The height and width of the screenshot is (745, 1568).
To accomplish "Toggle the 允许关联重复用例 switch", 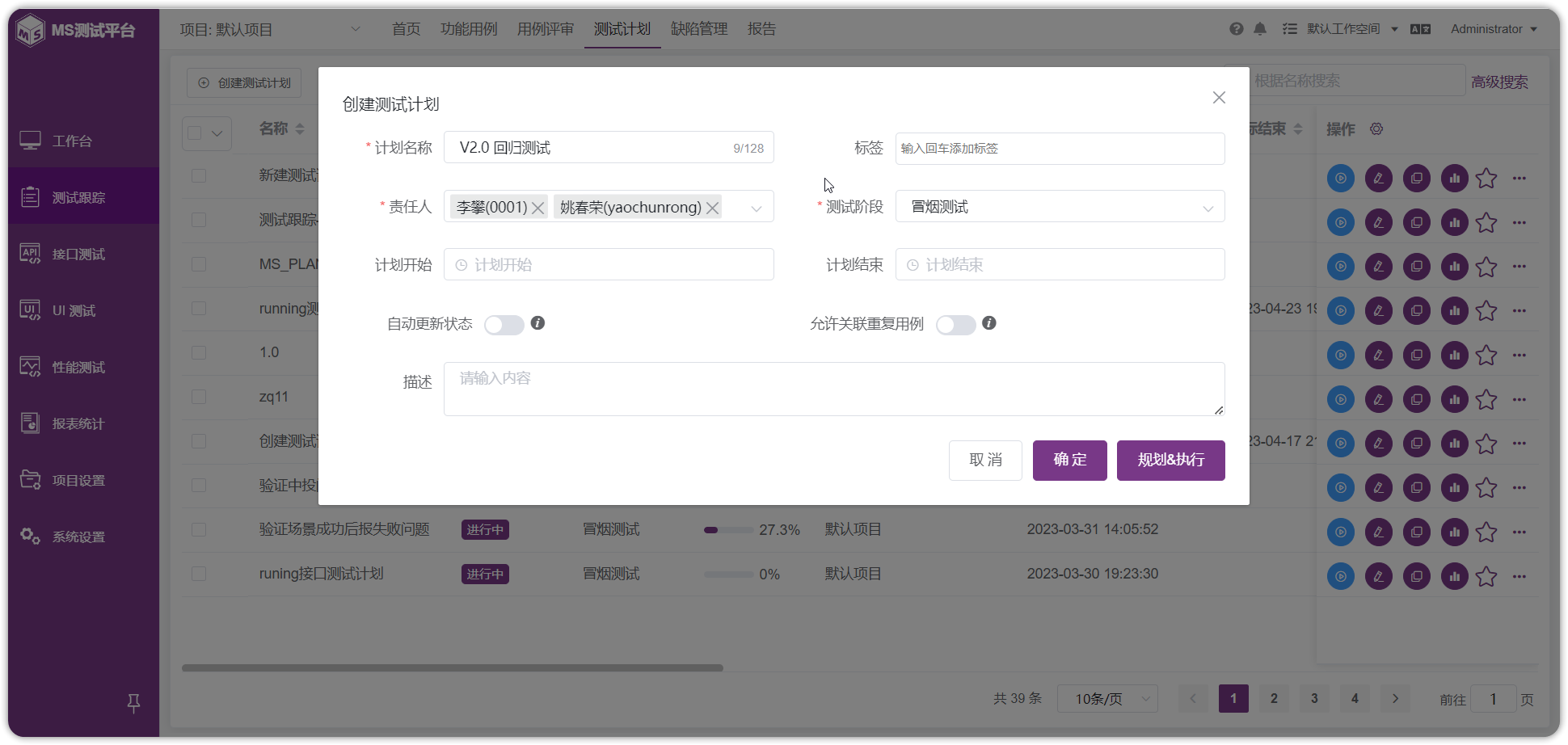I will point(955,325).
